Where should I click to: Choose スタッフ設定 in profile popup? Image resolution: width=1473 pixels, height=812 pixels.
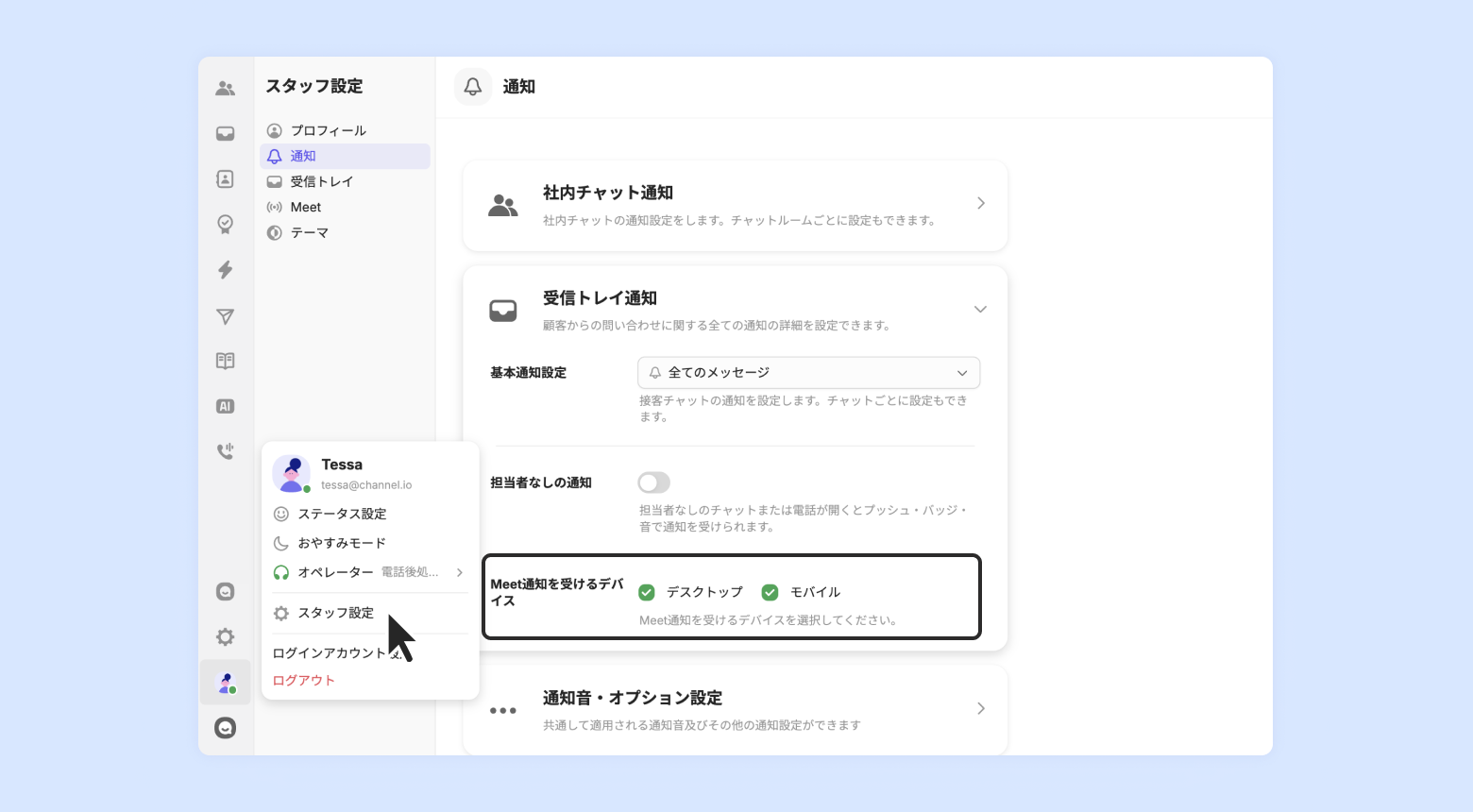click(x=369, y=613)
